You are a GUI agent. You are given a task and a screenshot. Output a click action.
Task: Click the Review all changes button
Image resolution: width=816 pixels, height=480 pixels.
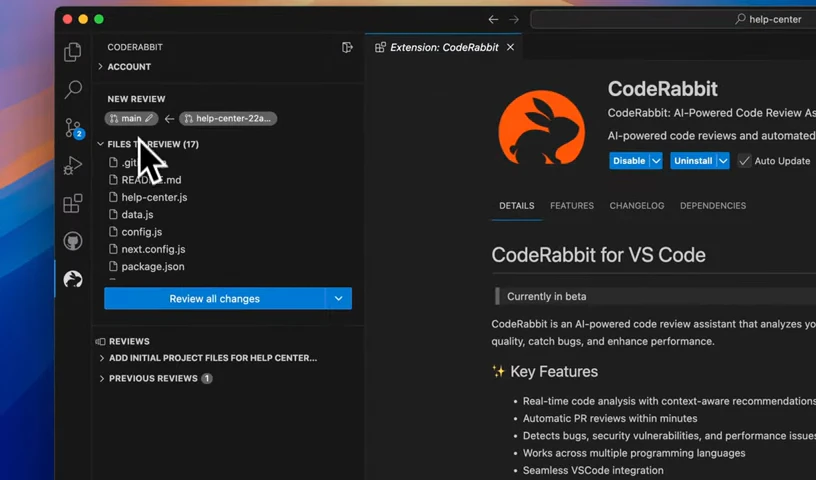click(x=214, y=299)
